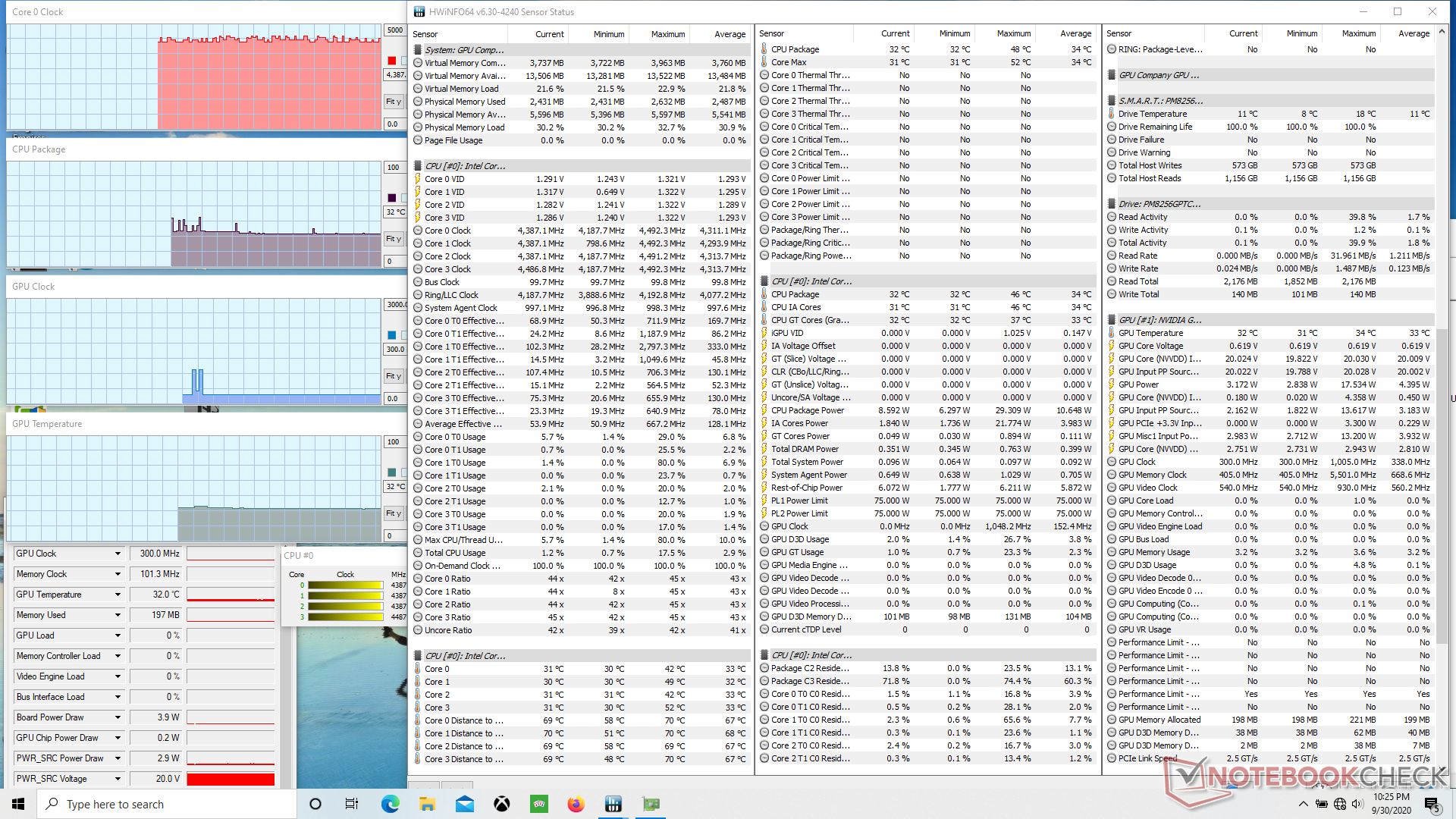This screenshot has width=1456, height=819.
Task: Select the Total CPU Usage row
Action: click(580, 553)
